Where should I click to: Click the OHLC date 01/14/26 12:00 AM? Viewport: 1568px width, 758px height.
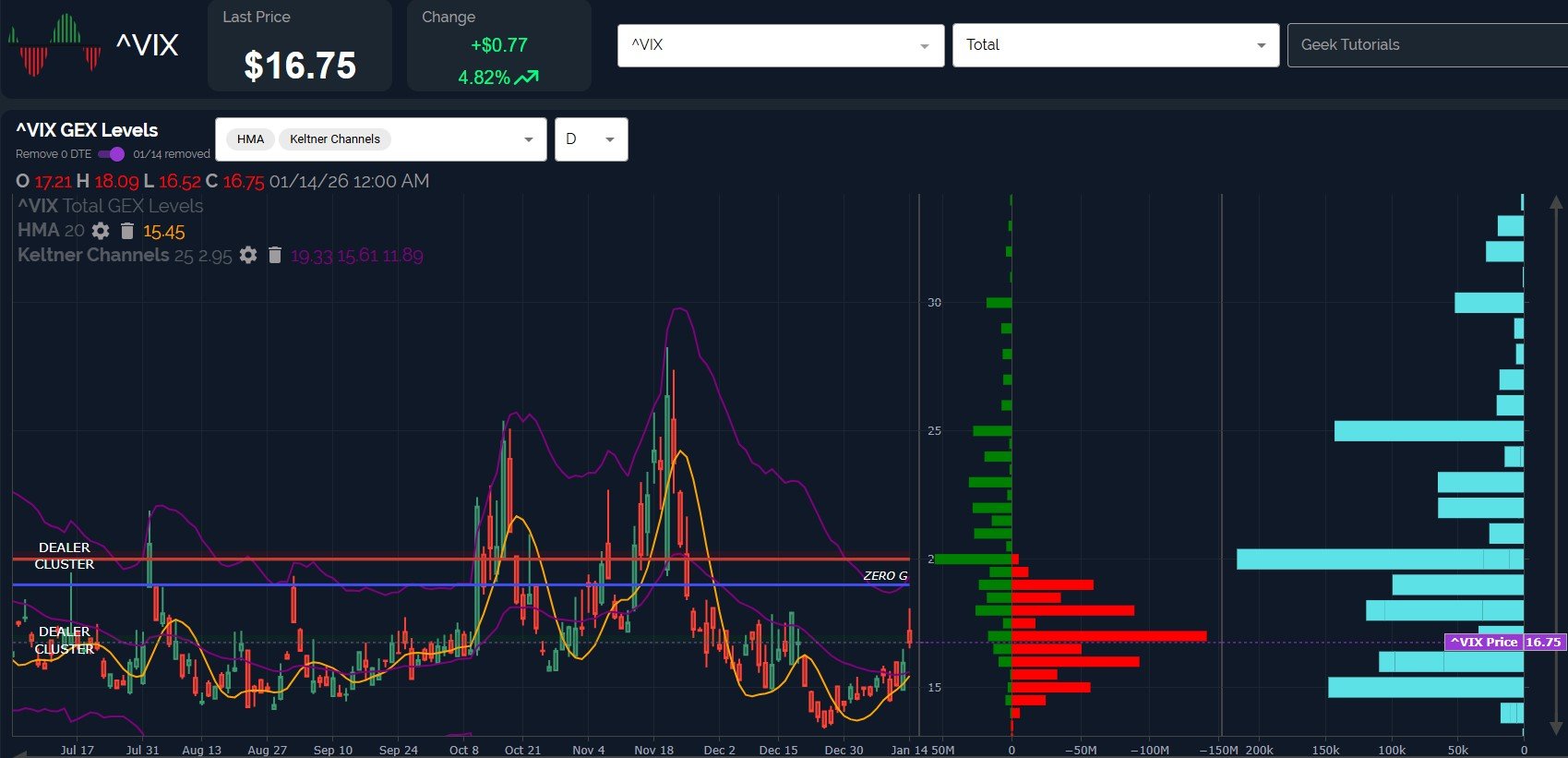[349, 181]
